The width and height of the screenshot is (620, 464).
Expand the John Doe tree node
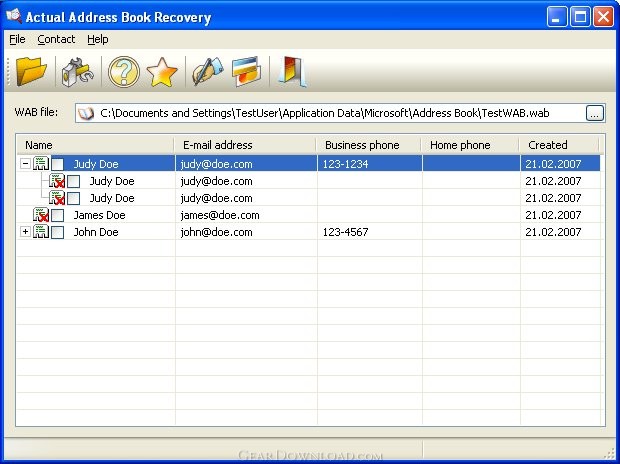(25, 231)
